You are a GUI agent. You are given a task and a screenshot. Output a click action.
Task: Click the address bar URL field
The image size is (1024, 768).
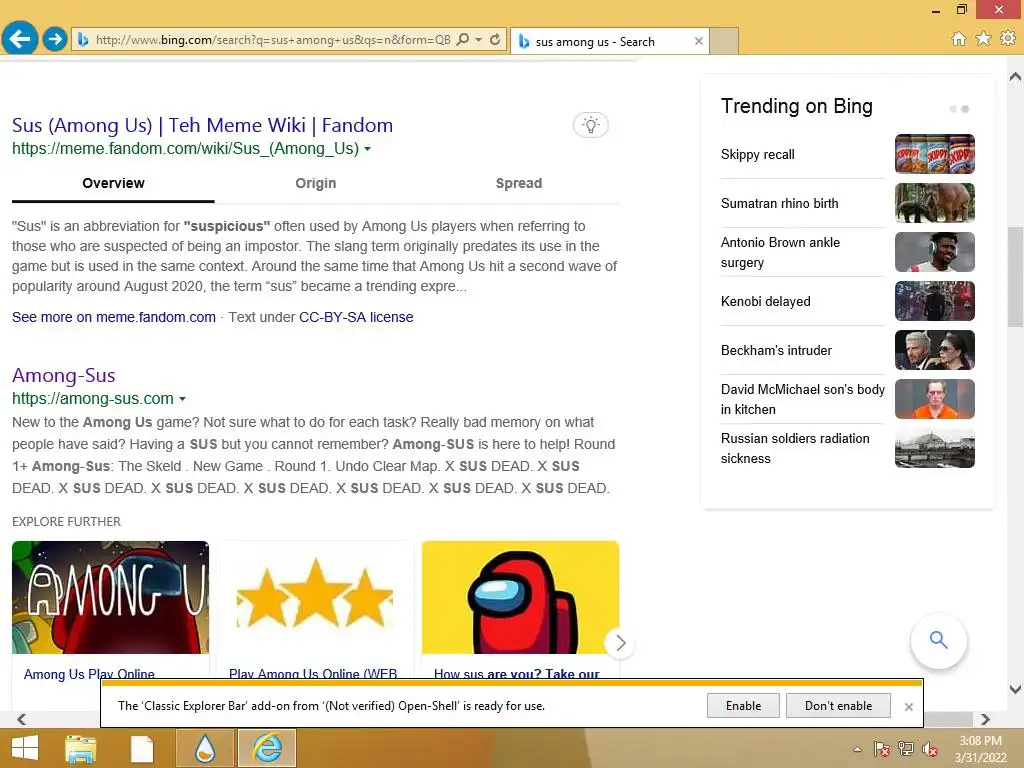pos(273,40)
